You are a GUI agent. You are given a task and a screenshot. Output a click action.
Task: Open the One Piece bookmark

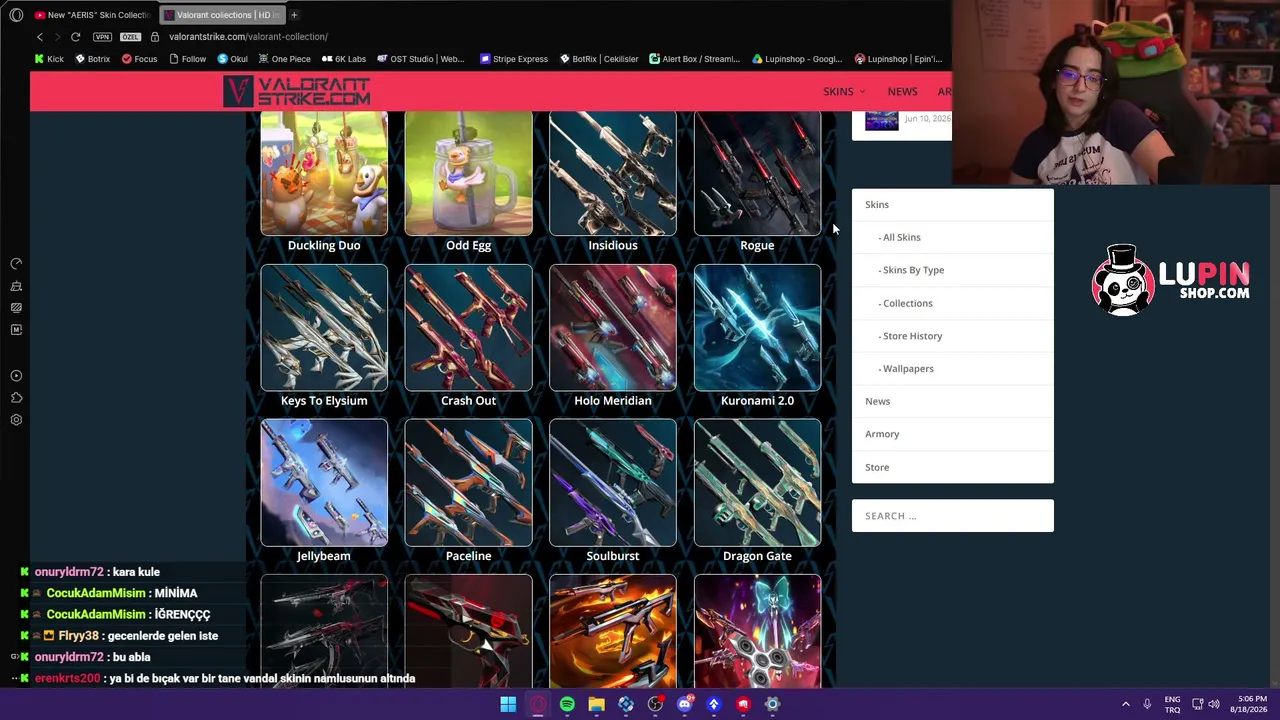284,59
